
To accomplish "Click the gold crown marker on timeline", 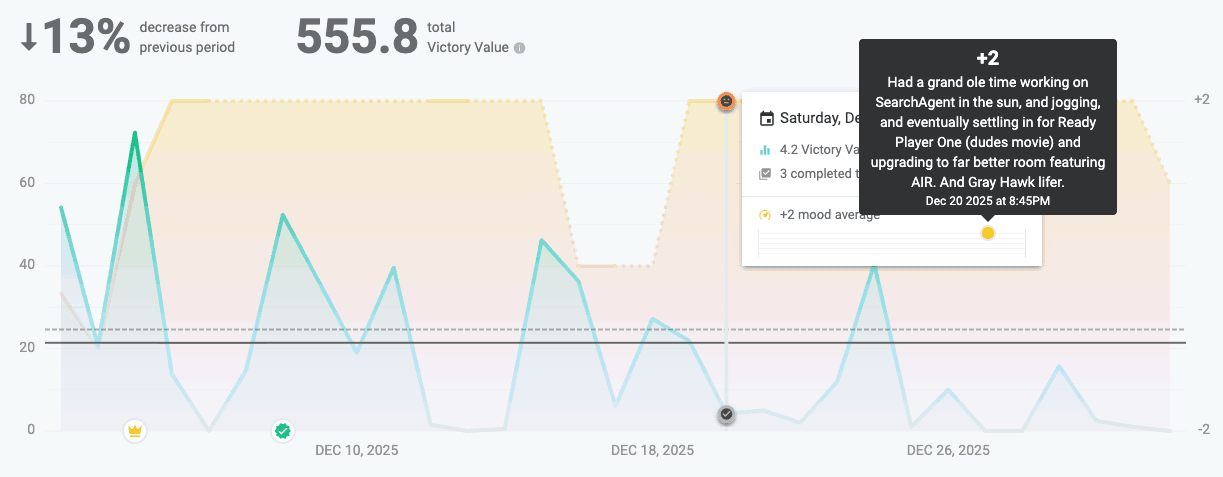I will [135, 431].
